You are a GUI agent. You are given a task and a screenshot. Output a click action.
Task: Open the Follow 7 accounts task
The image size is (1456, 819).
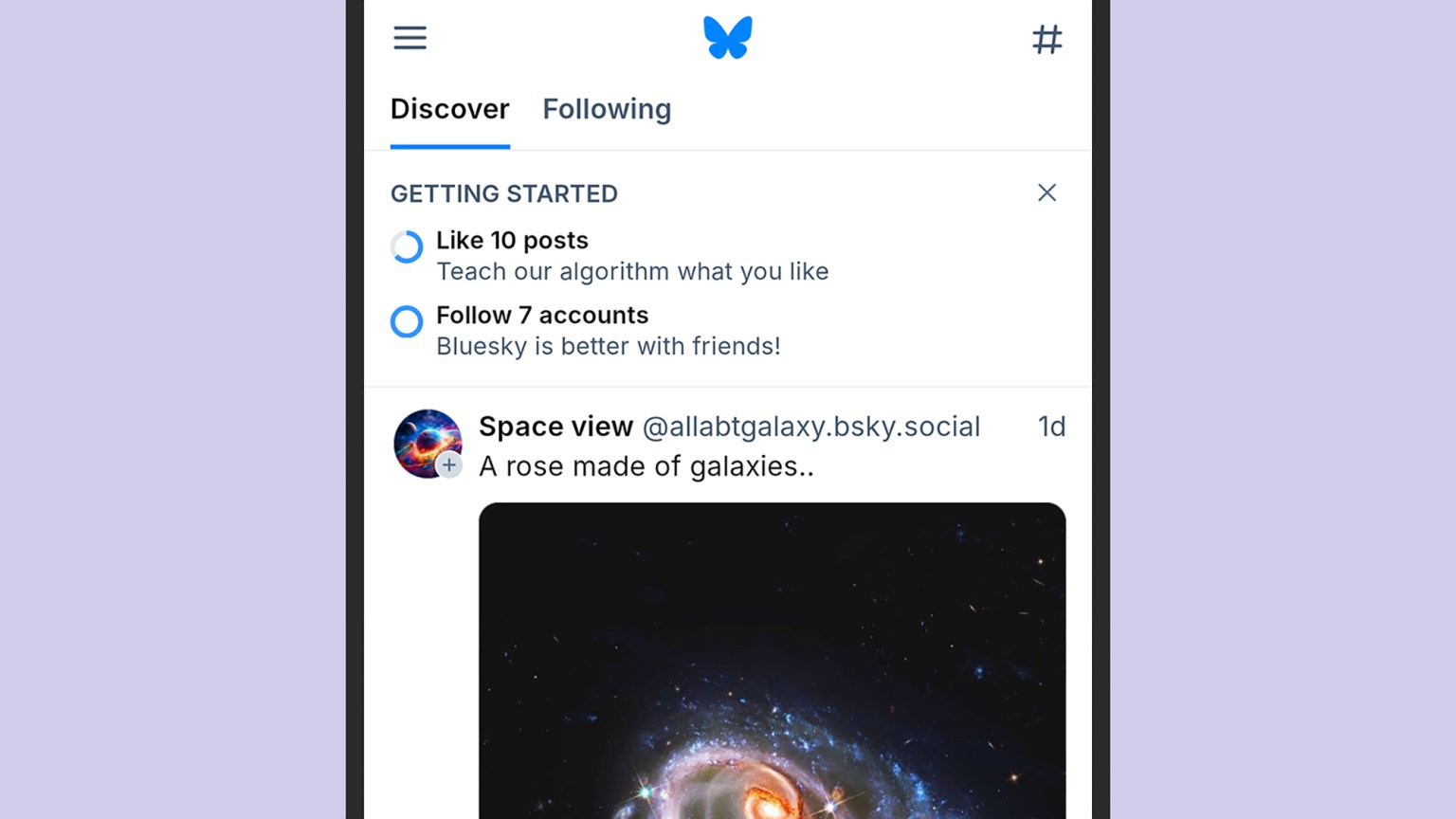point(542,315)
